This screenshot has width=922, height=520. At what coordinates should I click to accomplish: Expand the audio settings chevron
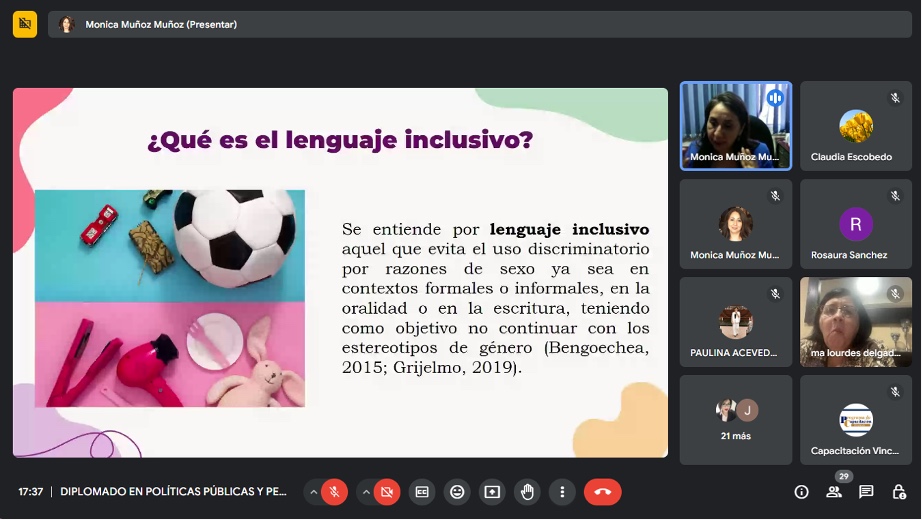point(313,492)
